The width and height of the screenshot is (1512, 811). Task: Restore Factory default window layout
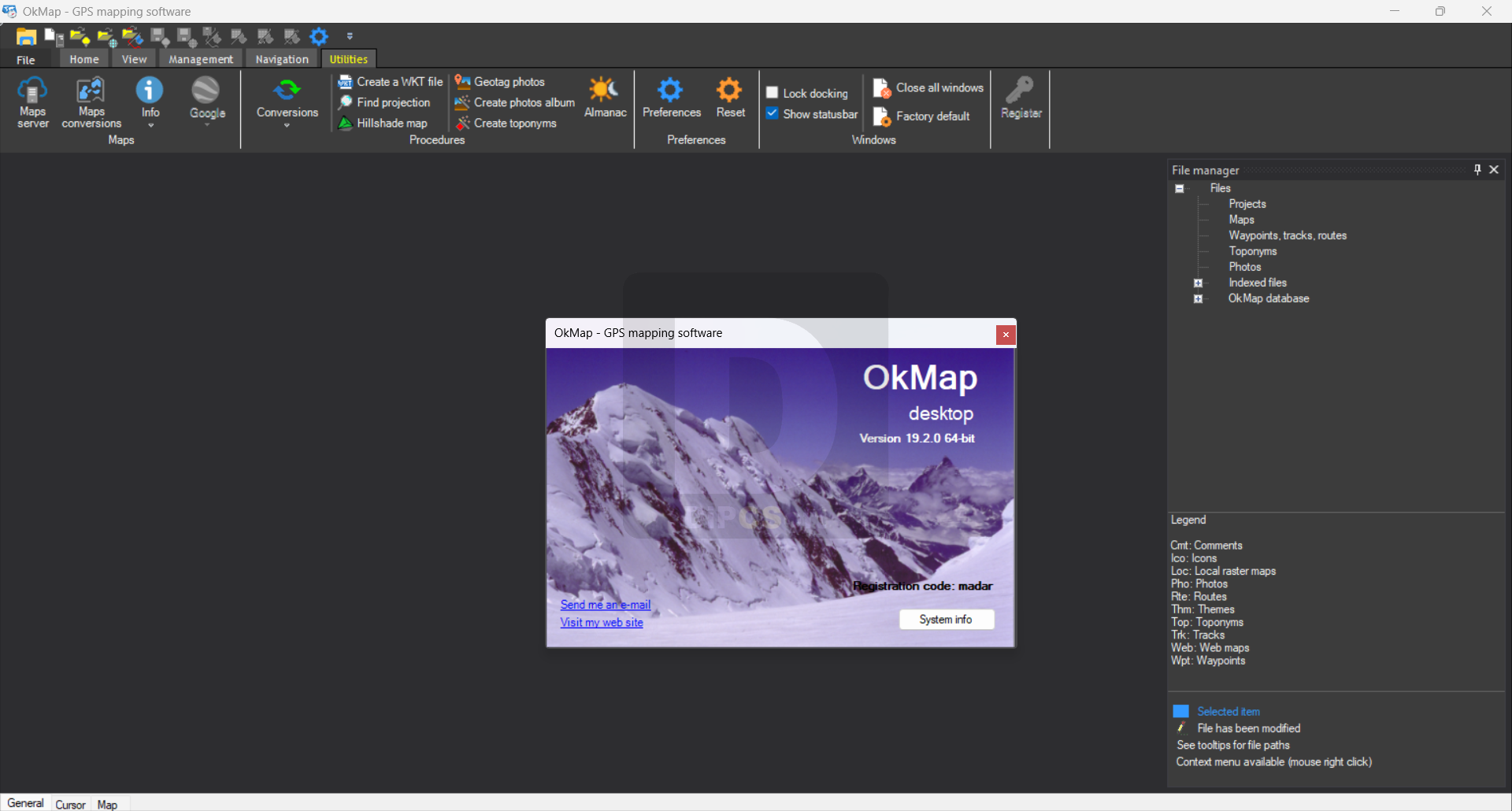[x=921, y=117]
